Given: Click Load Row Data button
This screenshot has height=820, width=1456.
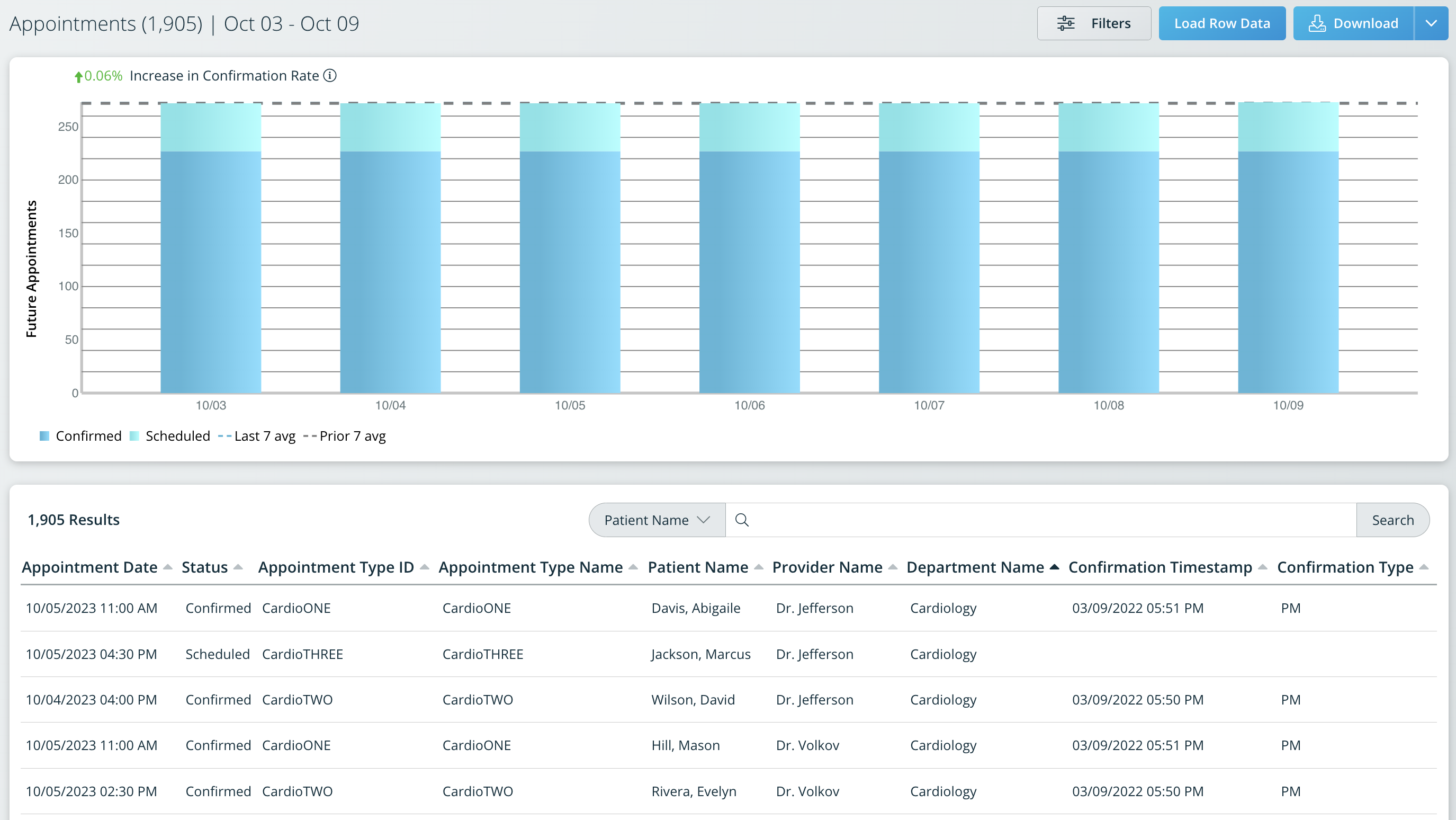Looking at the screenshot, I should pyautogui.click(x=1222, y=23).
